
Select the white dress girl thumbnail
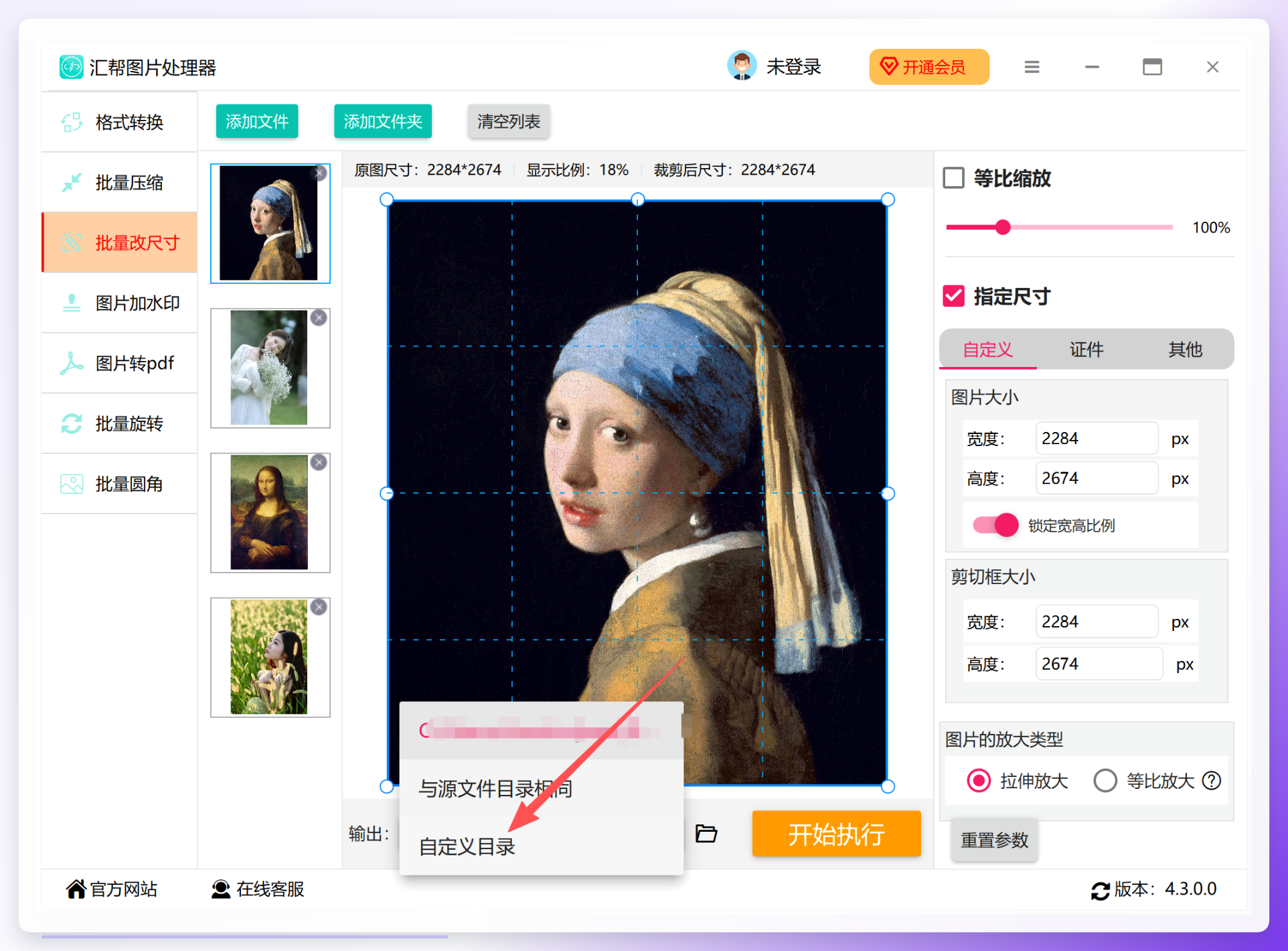click(270, 368)
